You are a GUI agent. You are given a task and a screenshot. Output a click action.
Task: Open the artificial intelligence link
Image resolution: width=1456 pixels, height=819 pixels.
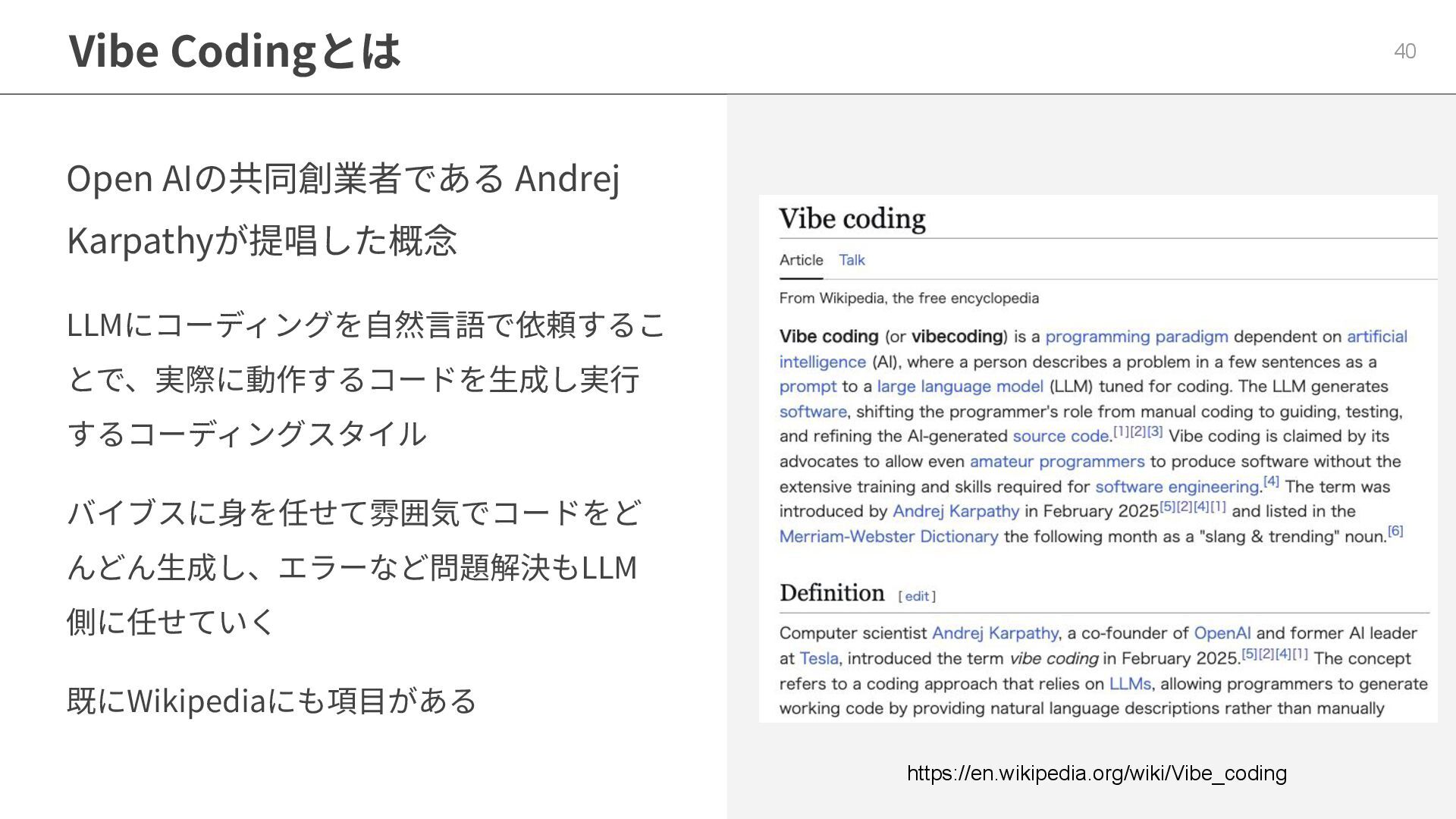(x=1376, y=337)
